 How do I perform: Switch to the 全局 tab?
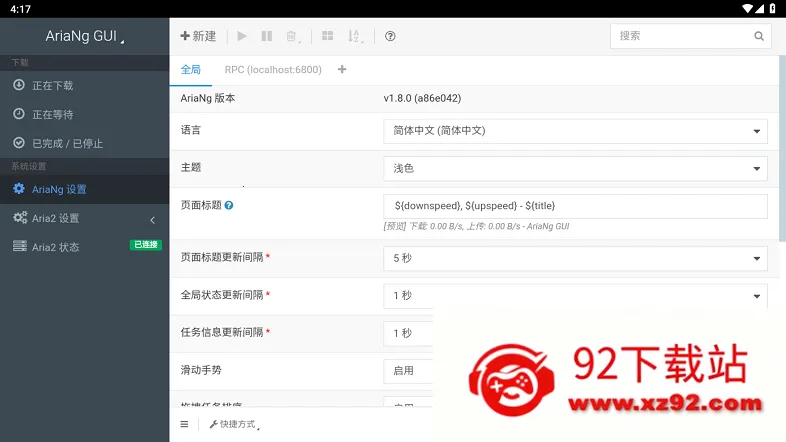[190, 70]
